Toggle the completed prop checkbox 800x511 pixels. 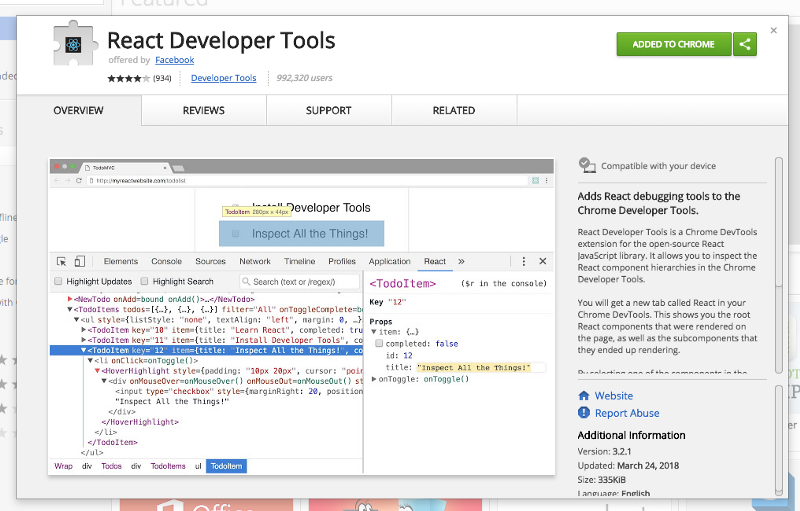[x=379, y=343]
